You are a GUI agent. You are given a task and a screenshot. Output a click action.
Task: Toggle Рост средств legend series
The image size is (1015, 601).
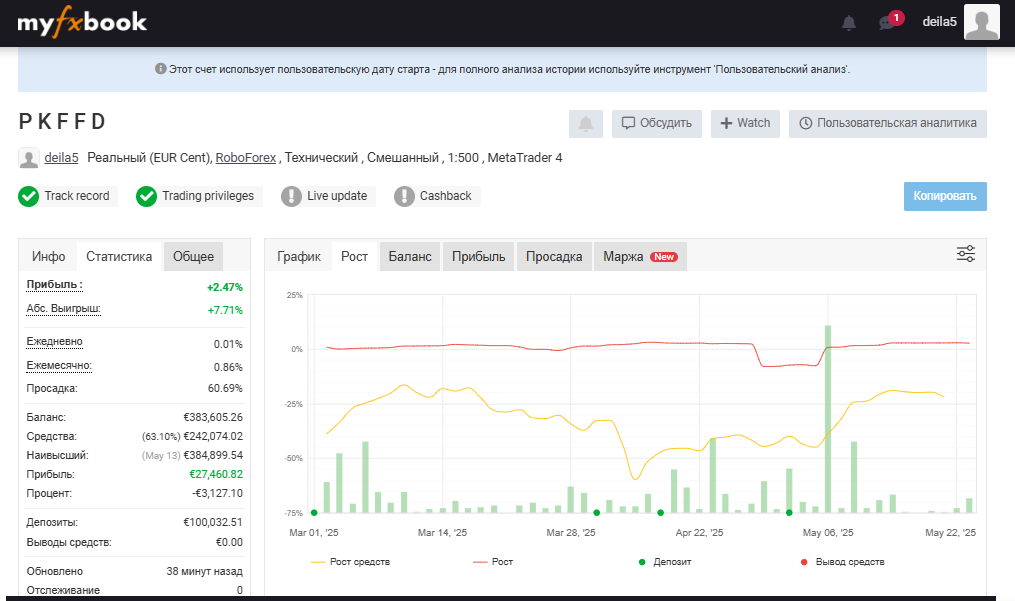(x=350, y=561)
